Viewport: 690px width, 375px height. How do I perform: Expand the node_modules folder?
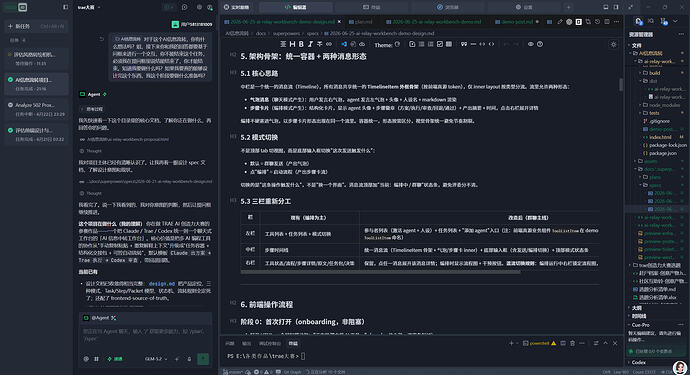coord(661,105)
